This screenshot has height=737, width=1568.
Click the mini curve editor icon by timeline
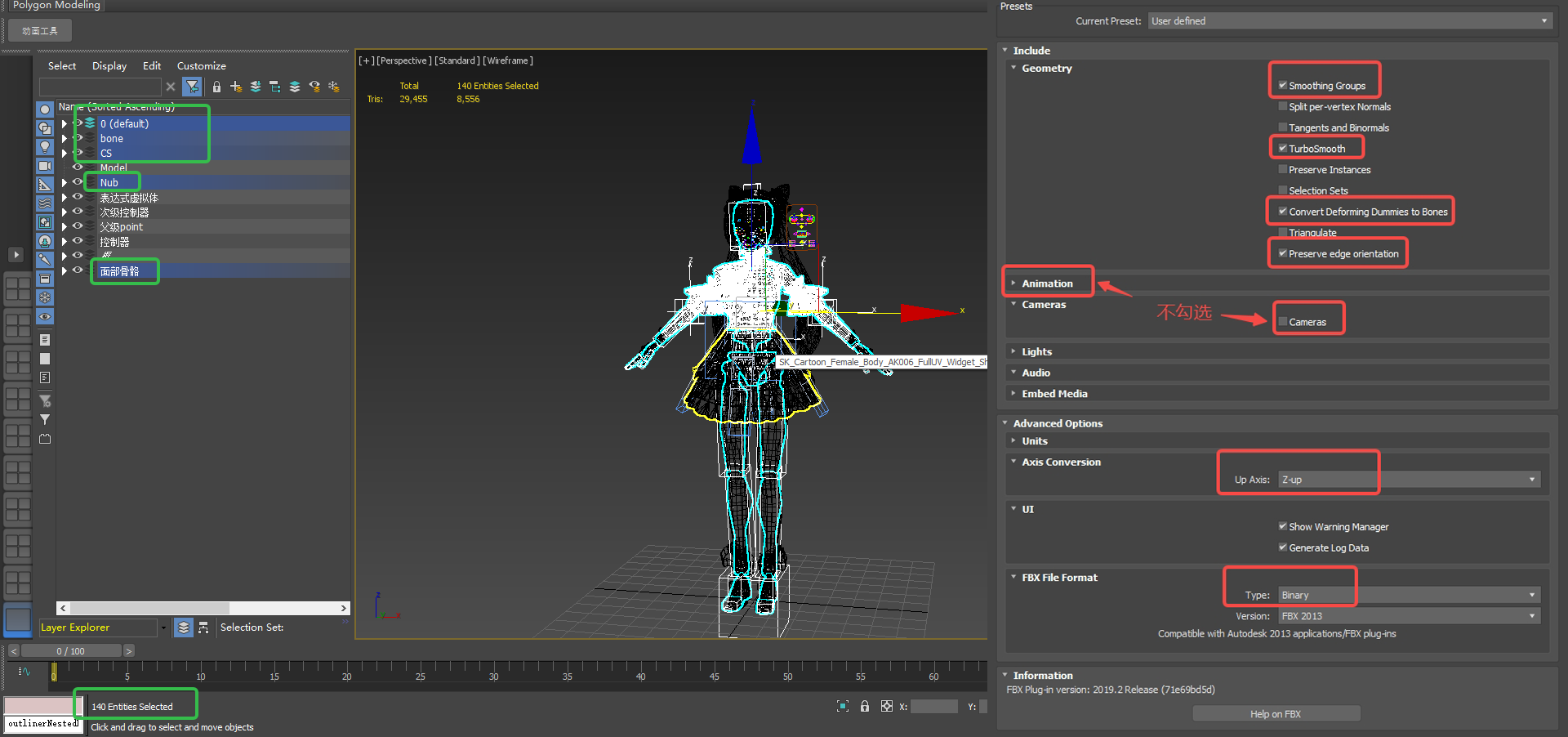[24, 672]
